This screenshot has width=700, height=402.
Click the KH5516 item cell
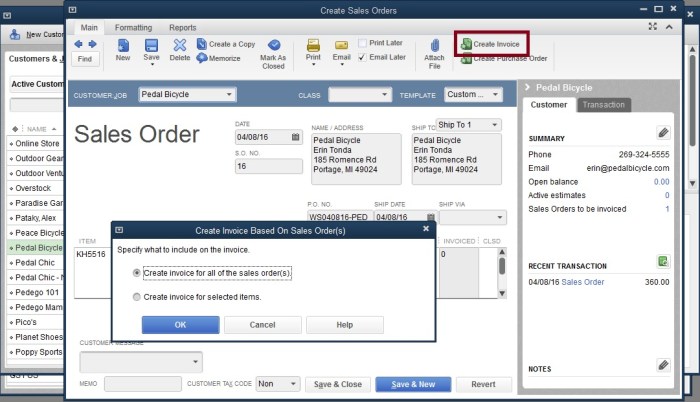point(91,254)
